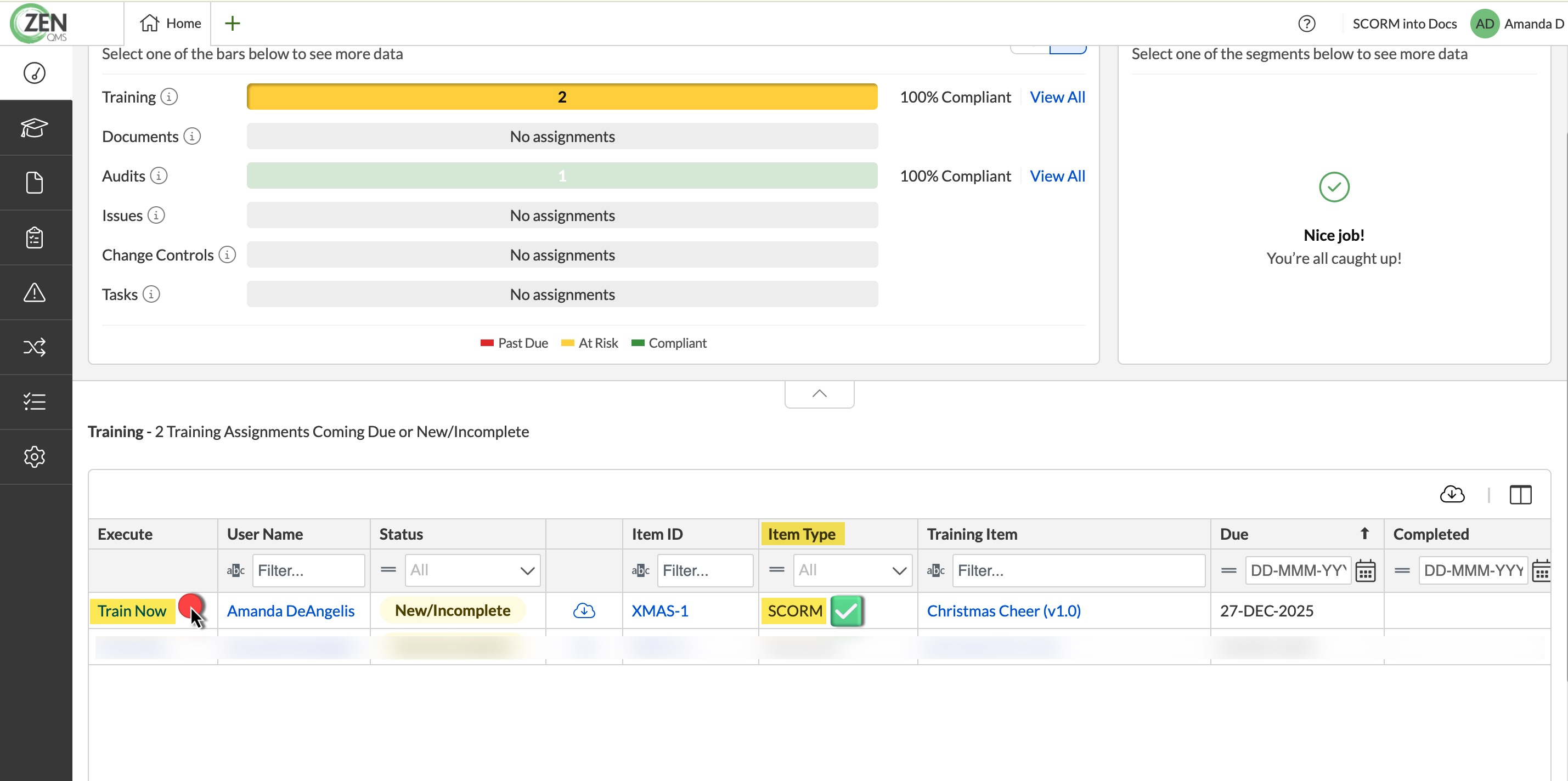The image size is (1568, 781).
Task: Click the Item ID filter operator icon
Action: (x=640, y=571)
